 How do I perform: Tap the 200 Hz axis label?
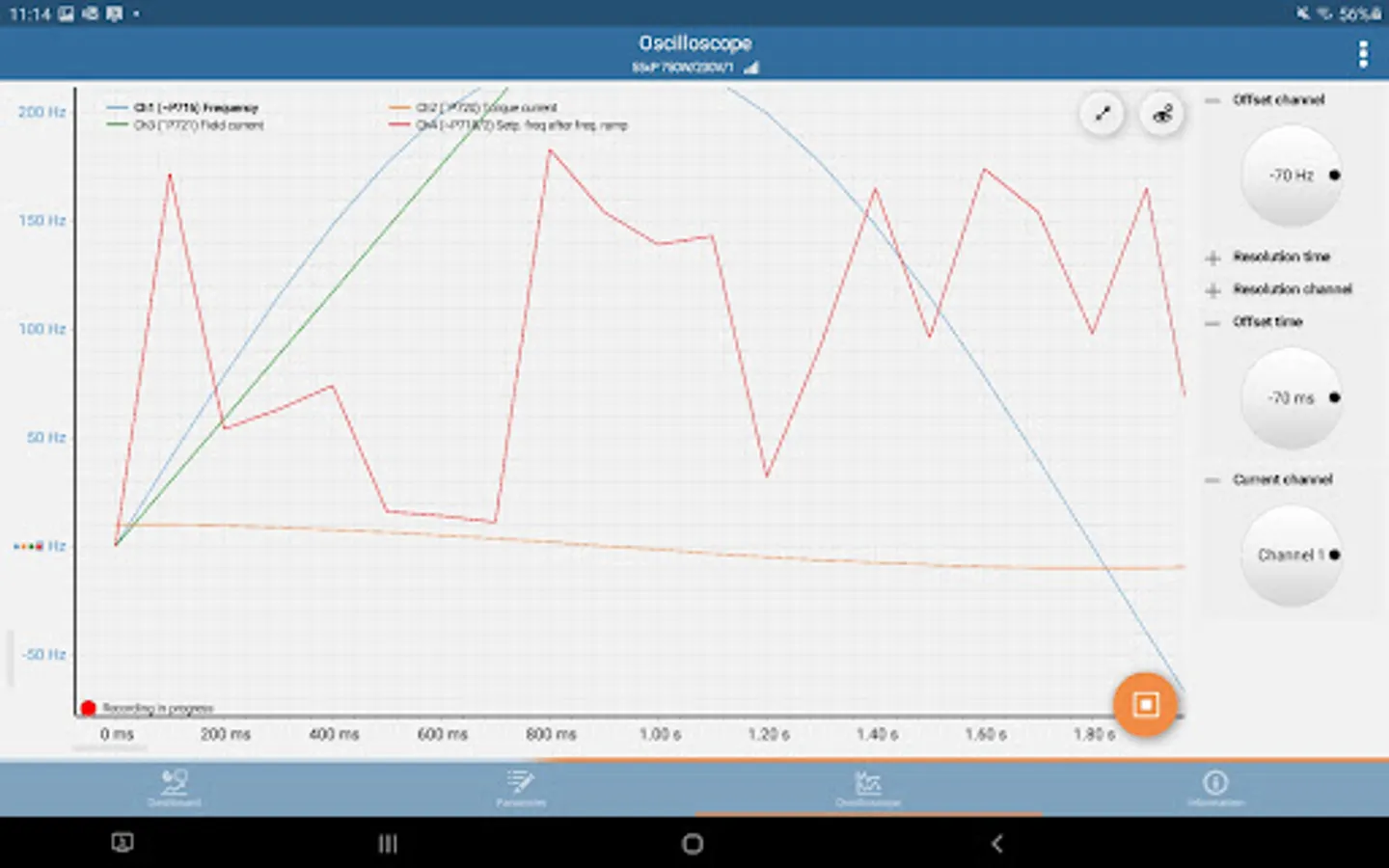click(x=42, y=112)
